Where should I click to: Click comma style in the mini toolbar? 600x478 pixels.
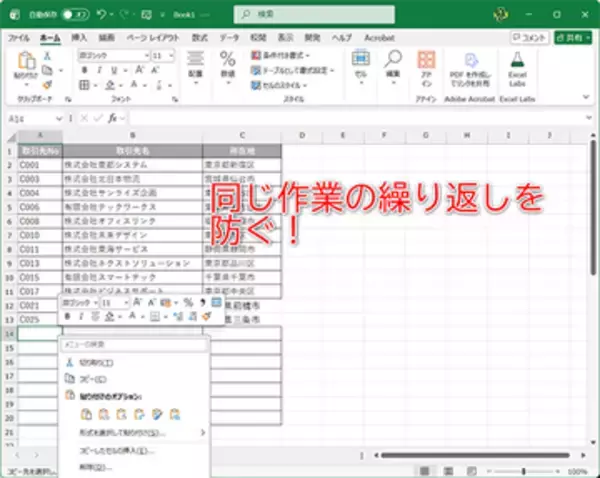(202, 303)
